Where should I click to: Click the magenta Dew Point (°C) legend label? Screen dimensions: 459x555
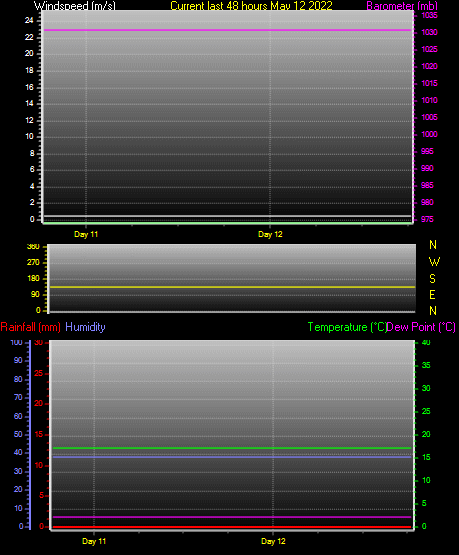[x=421, y=327]
